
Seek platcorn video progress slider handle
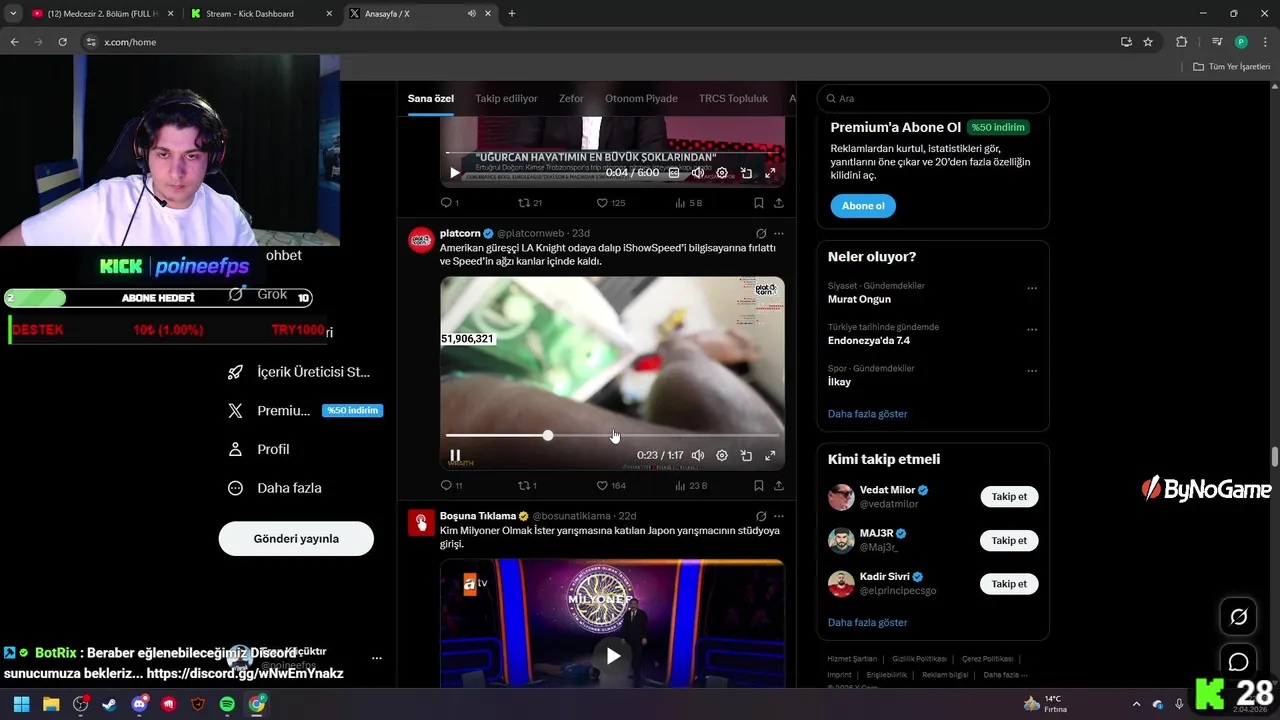coord(548,435)
